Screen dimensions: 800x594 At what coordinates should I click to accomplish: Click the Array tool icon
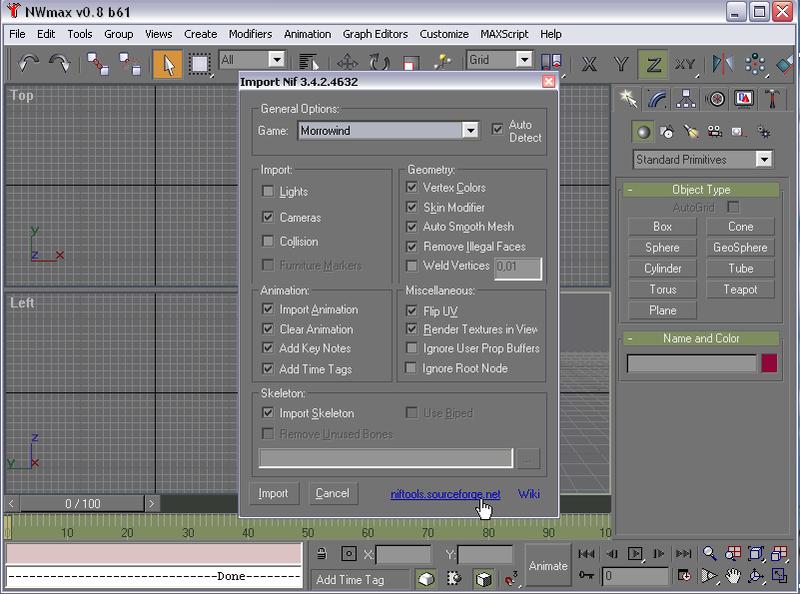tap(755, 64)
